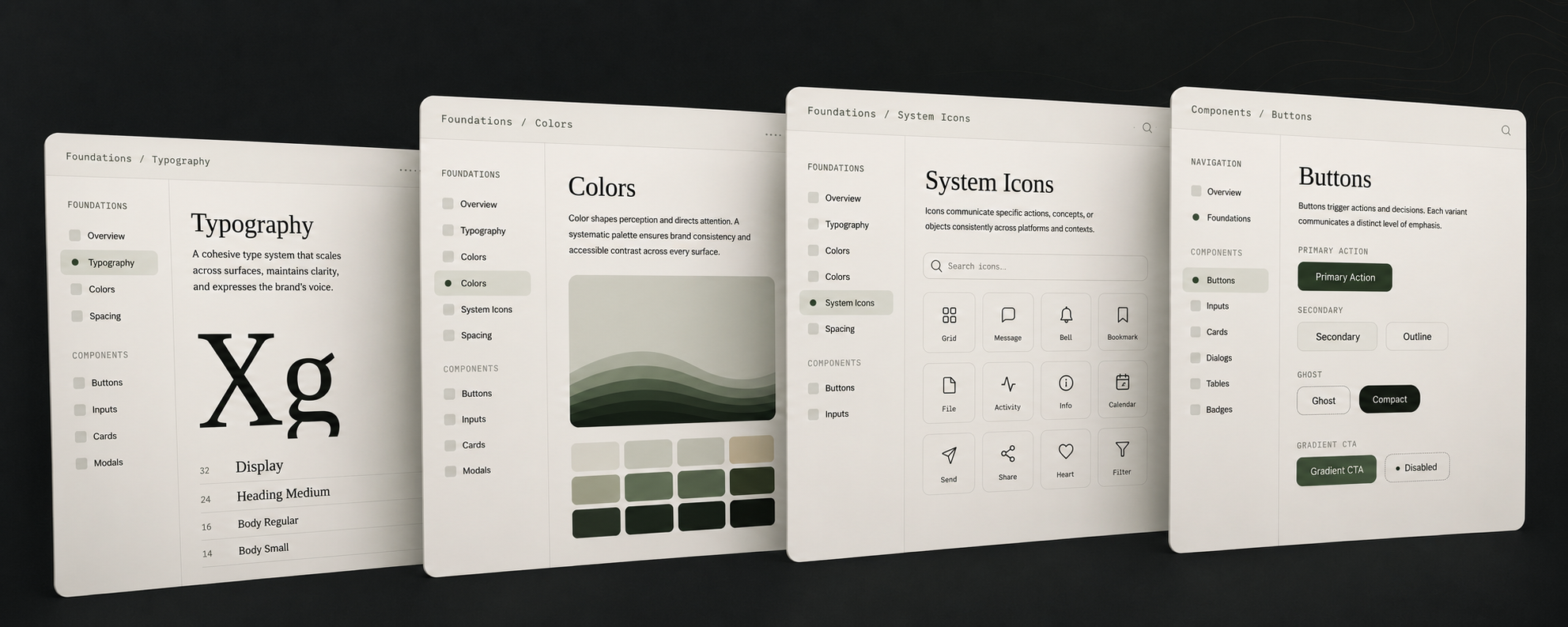Image resolution: width=1568 pixels, height=627 pixels.
Task: Select highlighted System Icons in System Icons sidebar
Action: click(846, 303)
